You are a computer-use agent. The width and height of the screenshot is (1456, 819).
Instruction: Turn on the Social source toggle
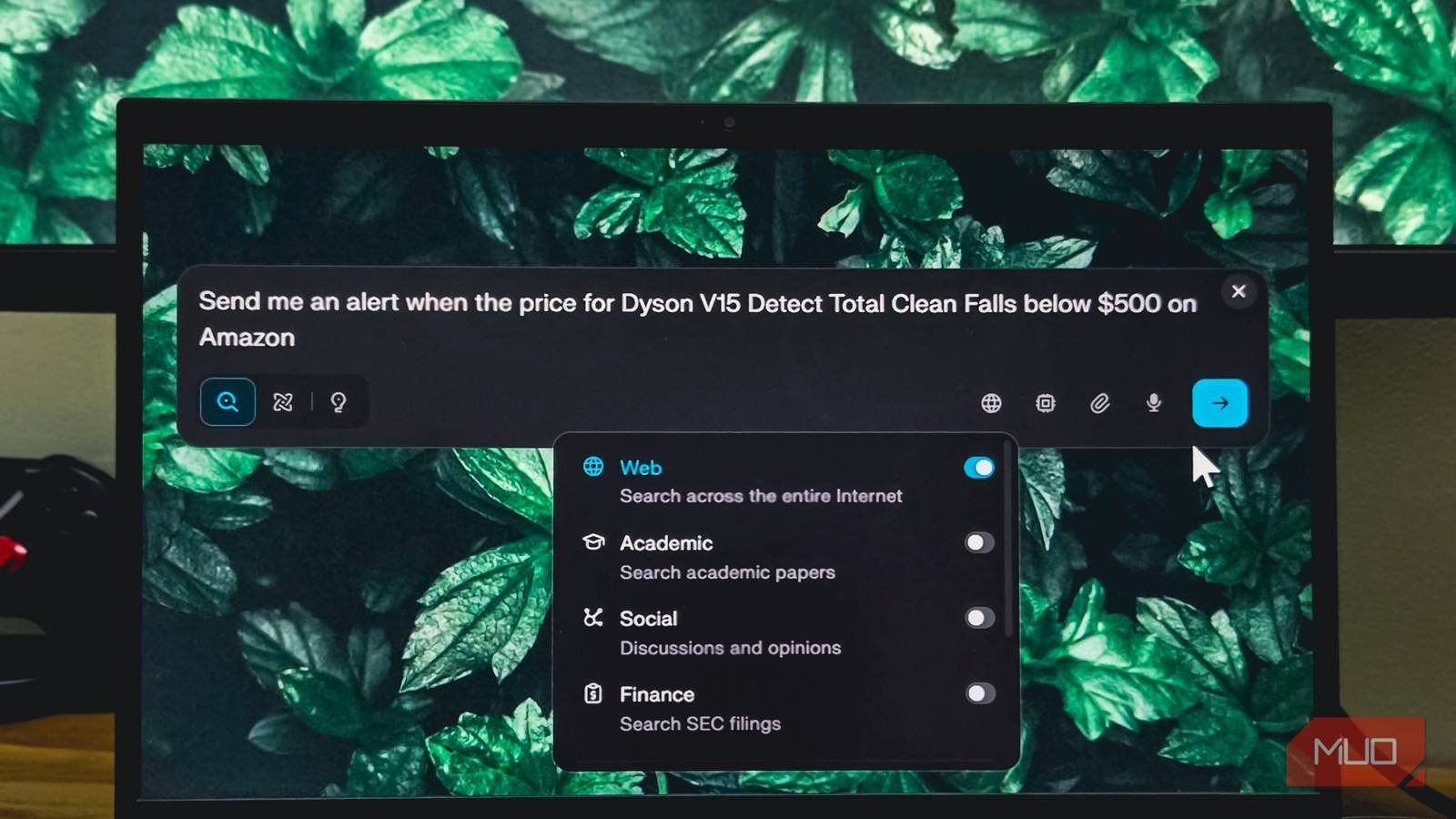tap(979, 619)
